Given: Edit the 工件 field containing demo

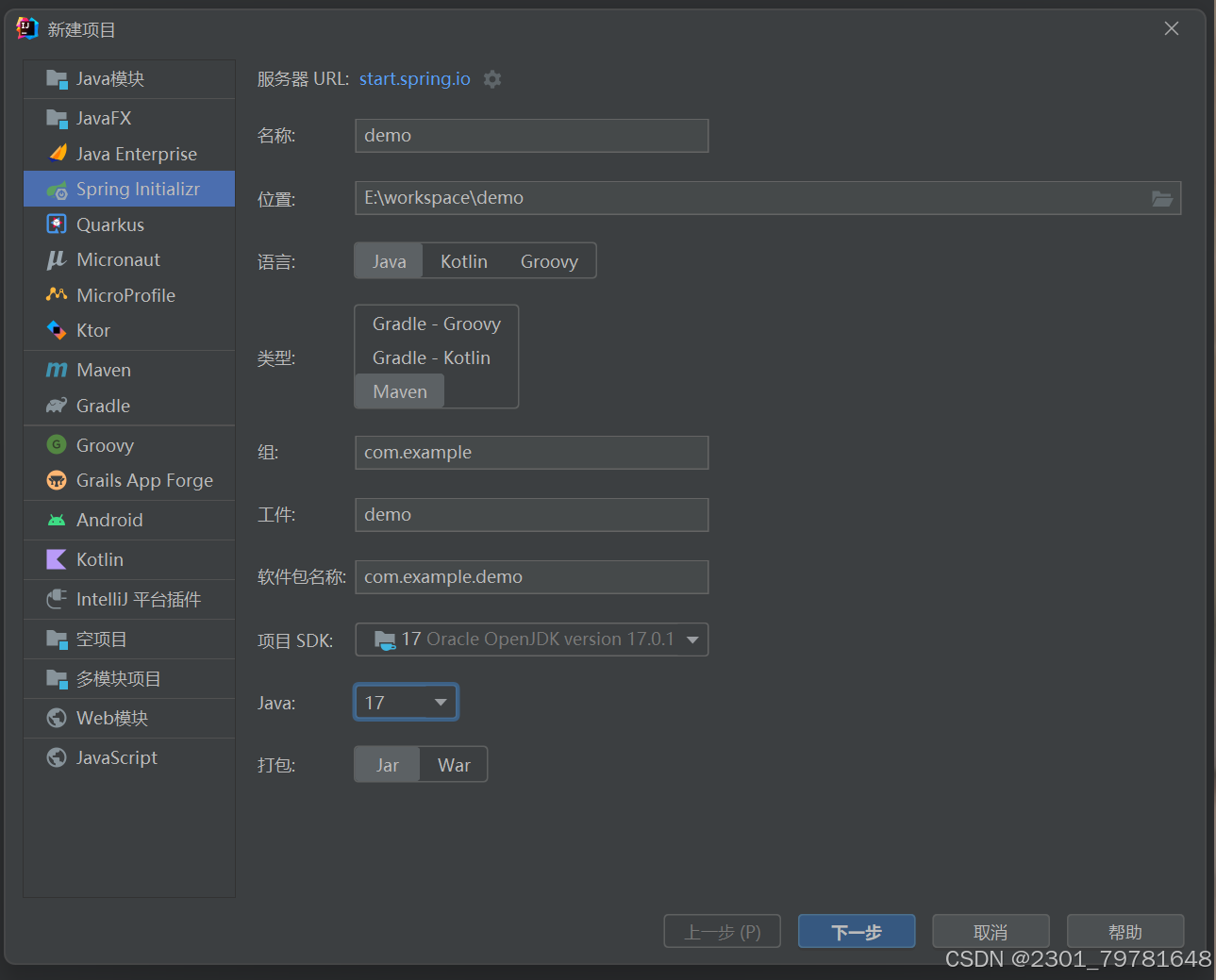Looking at the screenshot, I should [532, 515].
